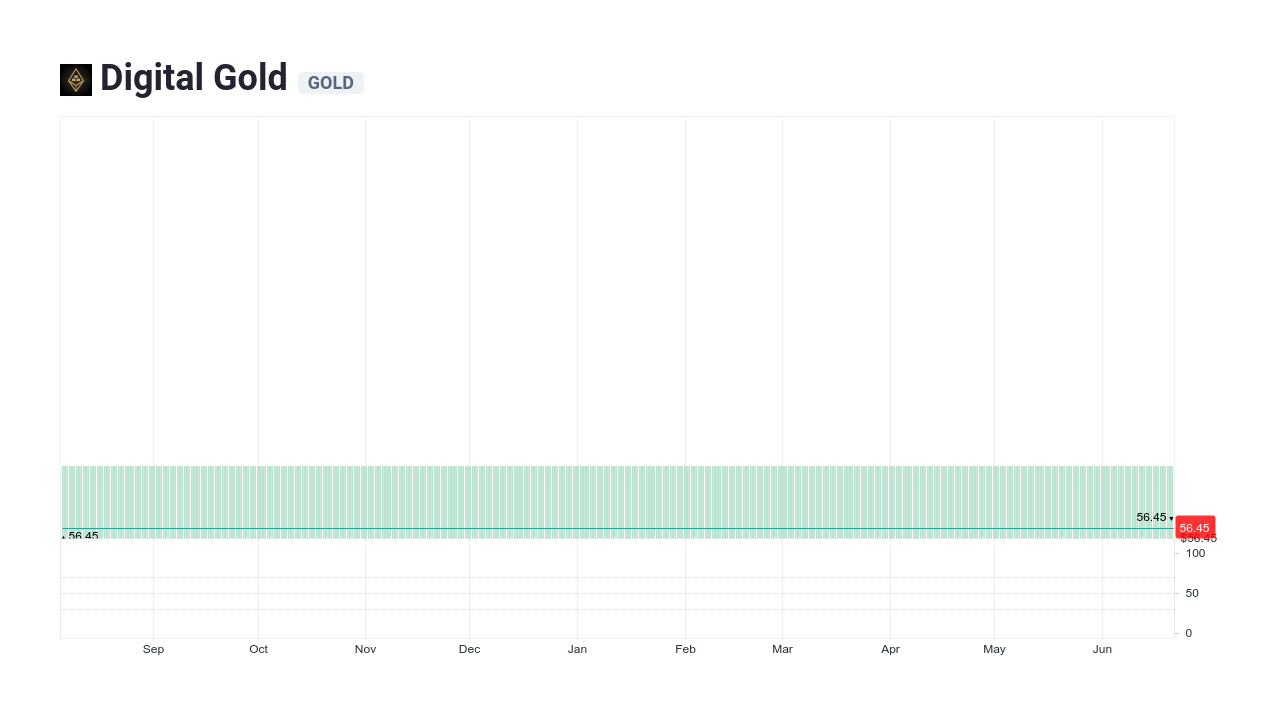Viewport: 1280px width, 720px height.
Task: Select the GOLD ticker badge
Action: (x=331, y=83)
